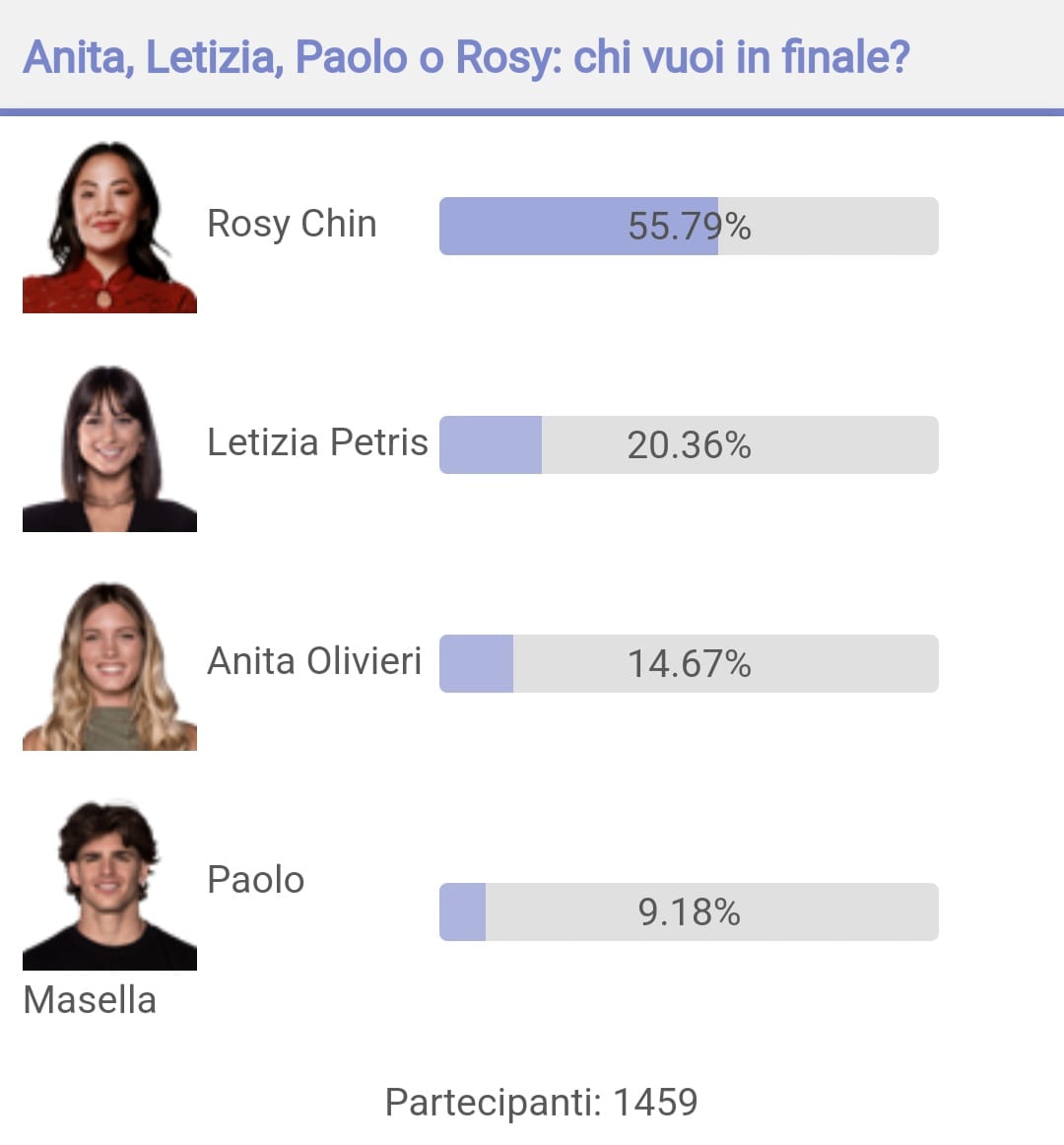Click the 9.18% result bar
The height and width of the screenshot is (1145, 1064).
point(689,912)
